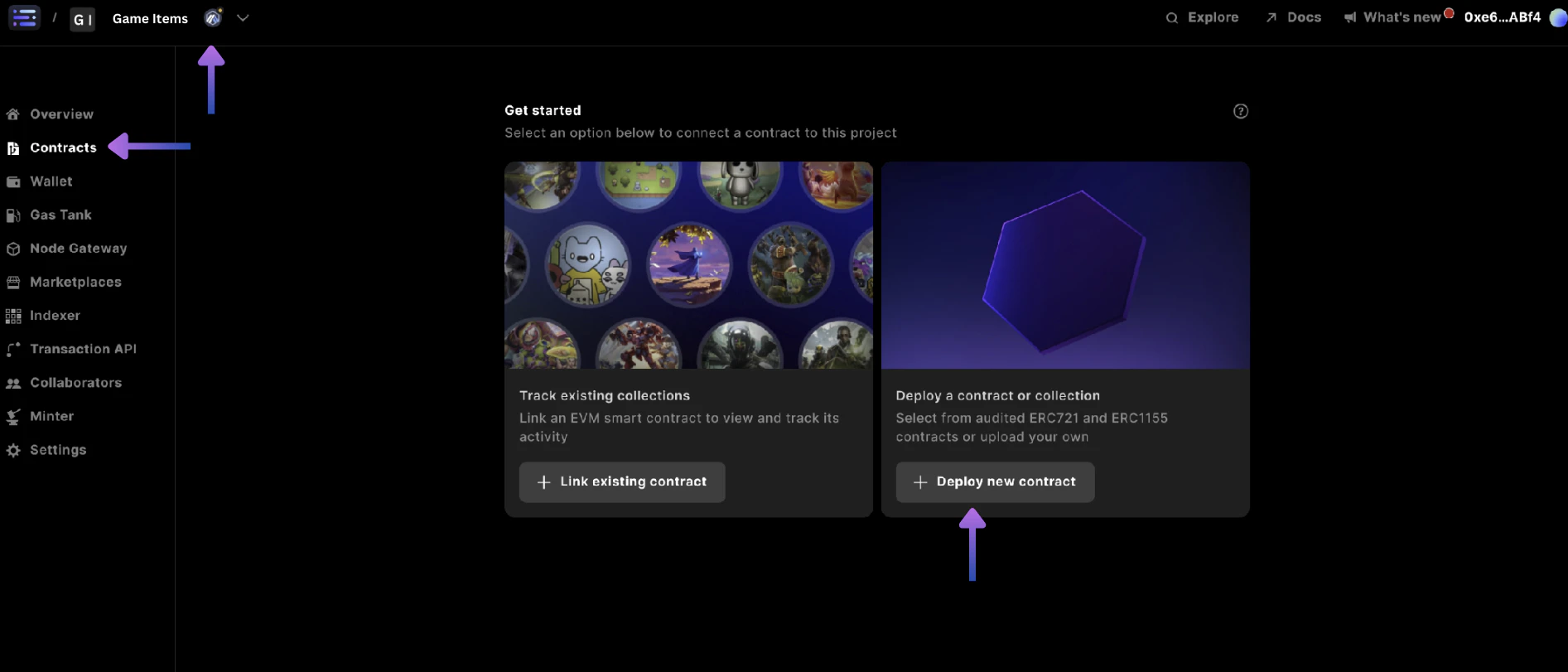This screenshot has width=1568, height=672.
Task: Click the Collaborators people icon
Action: [13, 384]
